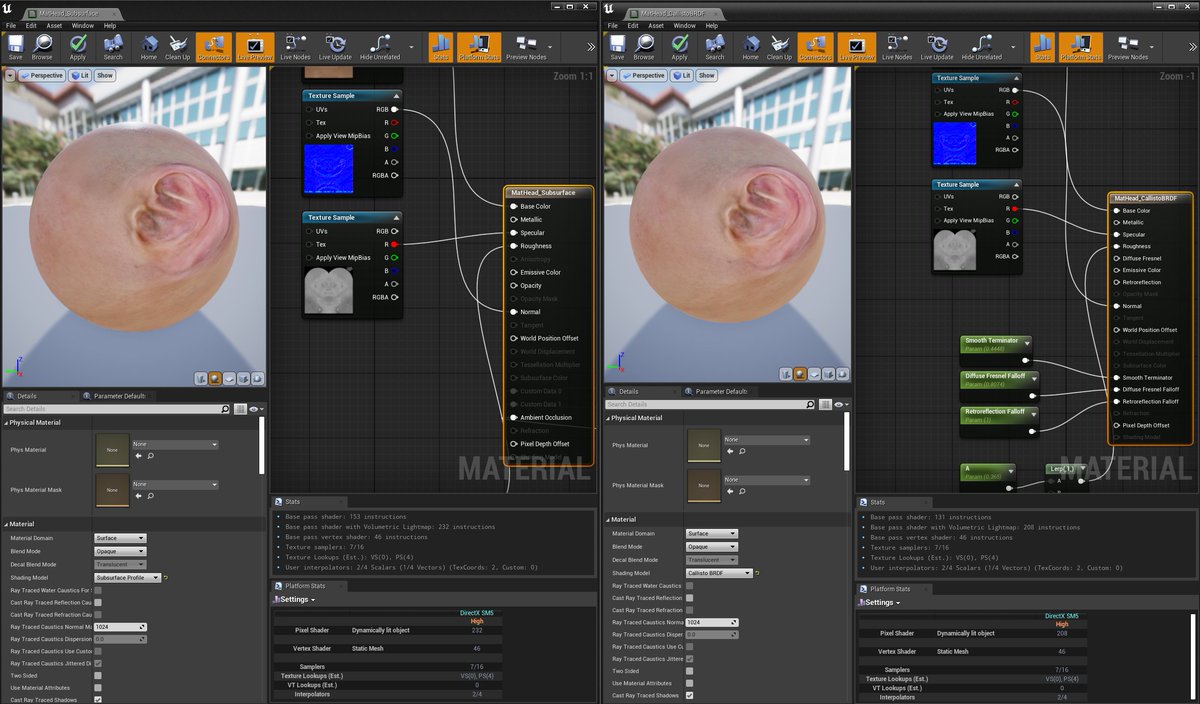Click Browse in the left window toolbar

coord(42,47)
